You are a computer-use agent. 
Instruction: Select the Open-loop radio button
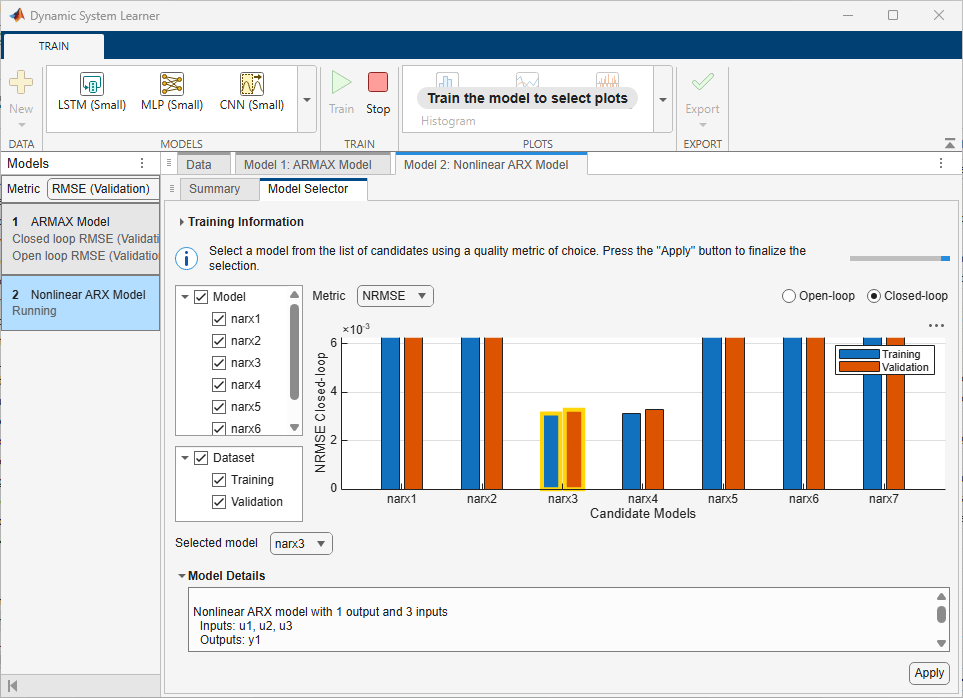pos(789,296)
